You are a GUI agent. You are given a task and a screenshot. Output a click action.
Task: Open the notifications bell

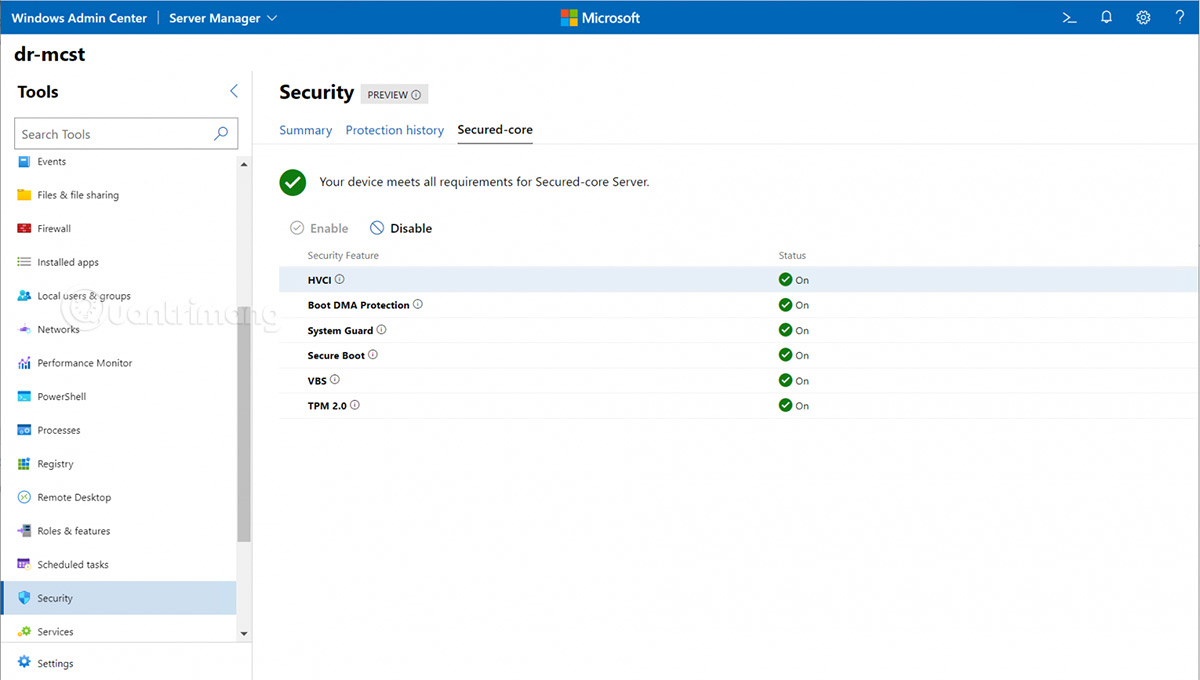coord(1106,17)
